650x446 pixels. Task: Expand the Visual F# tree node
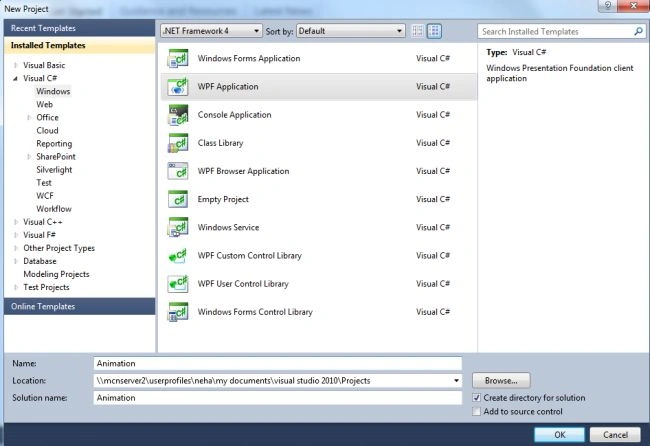click(16, 235)
